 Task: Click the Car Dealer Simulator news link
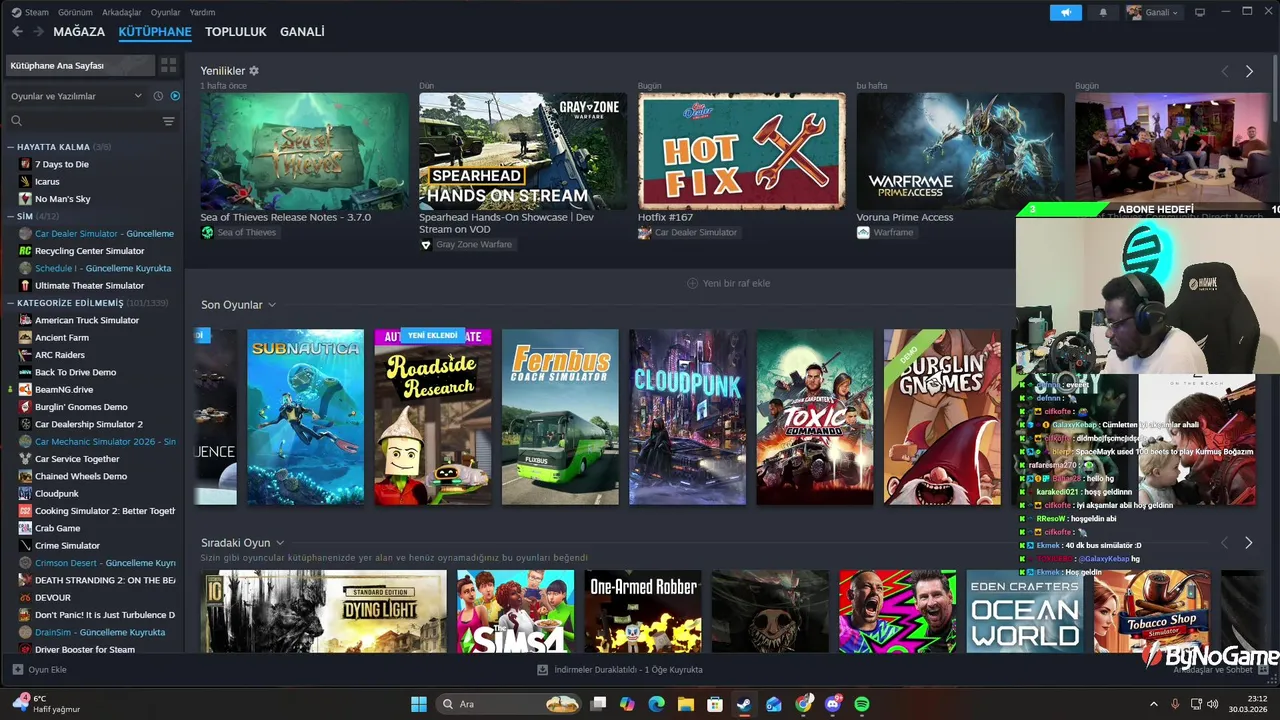click(688, 232)
